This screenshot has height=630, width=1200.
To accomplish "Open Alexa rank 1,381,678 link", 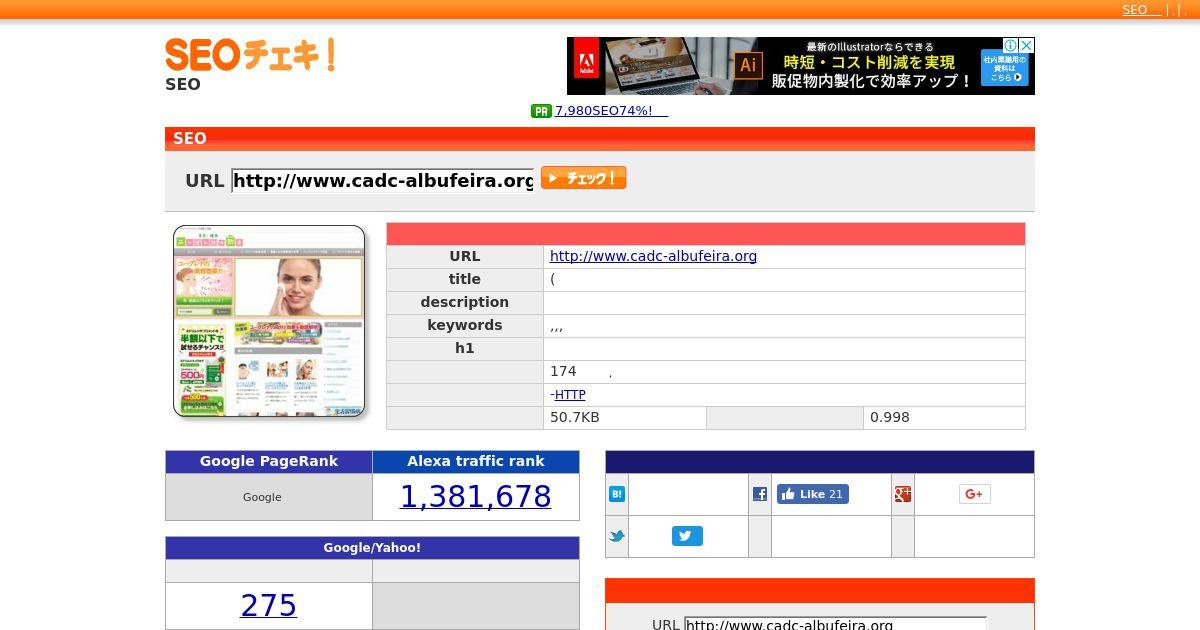I will [476, 496].
